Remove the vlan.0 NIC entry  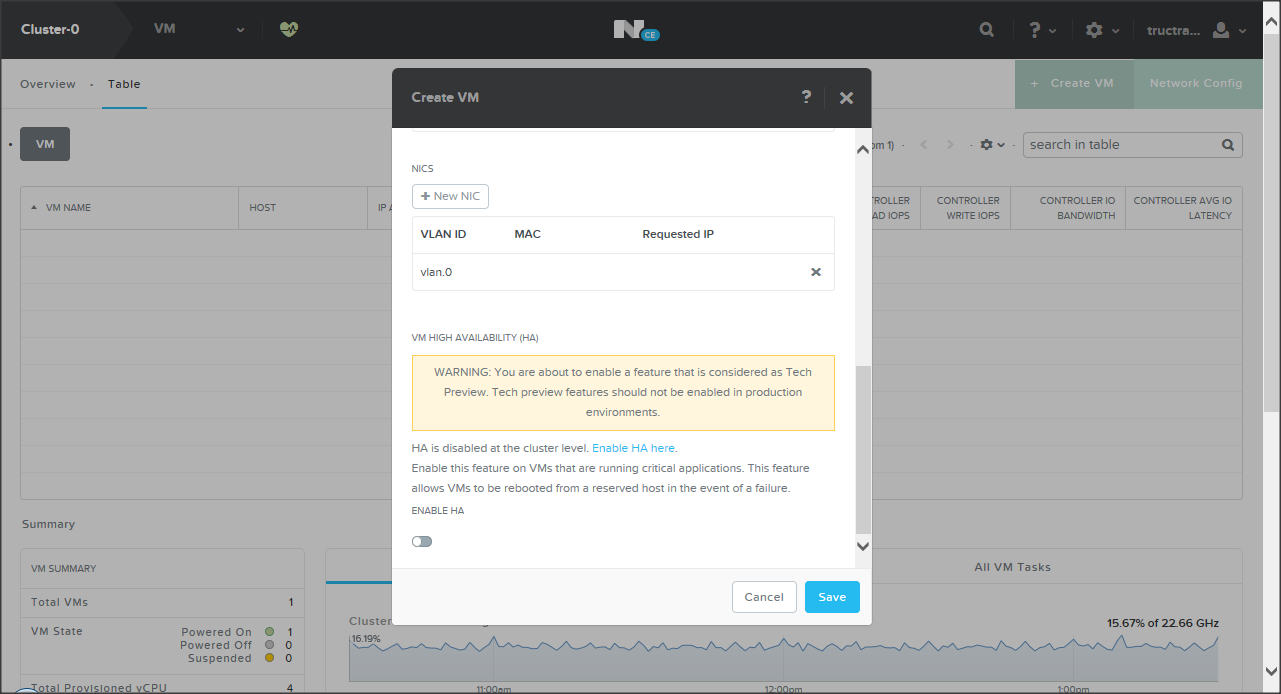coord(815,272)
